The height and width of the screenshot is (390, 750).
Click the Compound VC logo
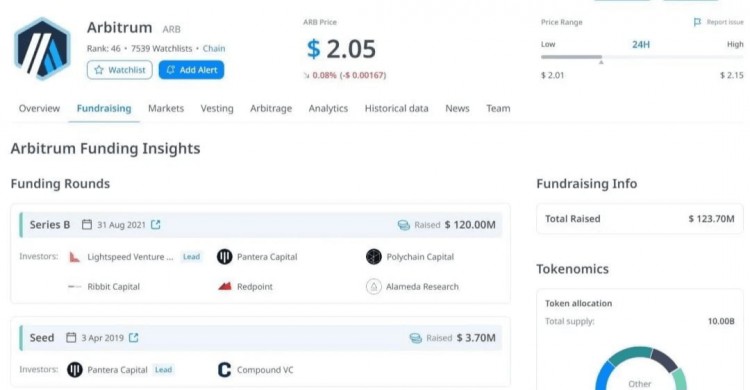(x=224, y=370)
